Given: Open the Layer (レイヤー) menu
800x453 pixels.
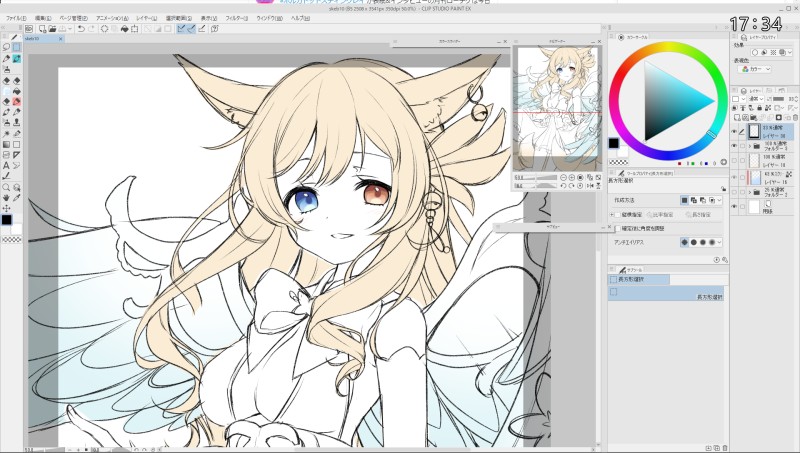Looking at the screenshot, I should pyautogui.click(x=147, y=18).
